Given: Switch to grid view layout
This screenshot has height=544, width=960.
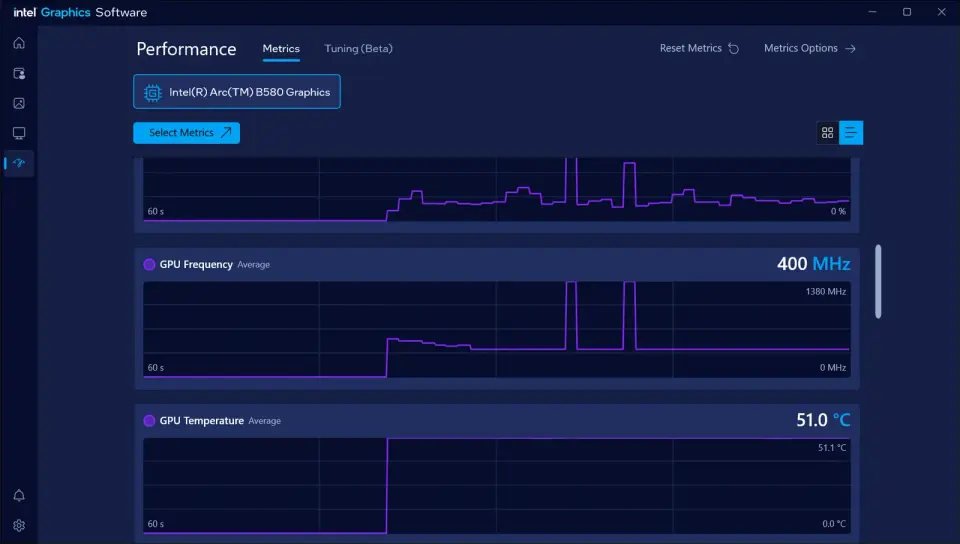Looking at the screenshot, I should click(827, 133).
